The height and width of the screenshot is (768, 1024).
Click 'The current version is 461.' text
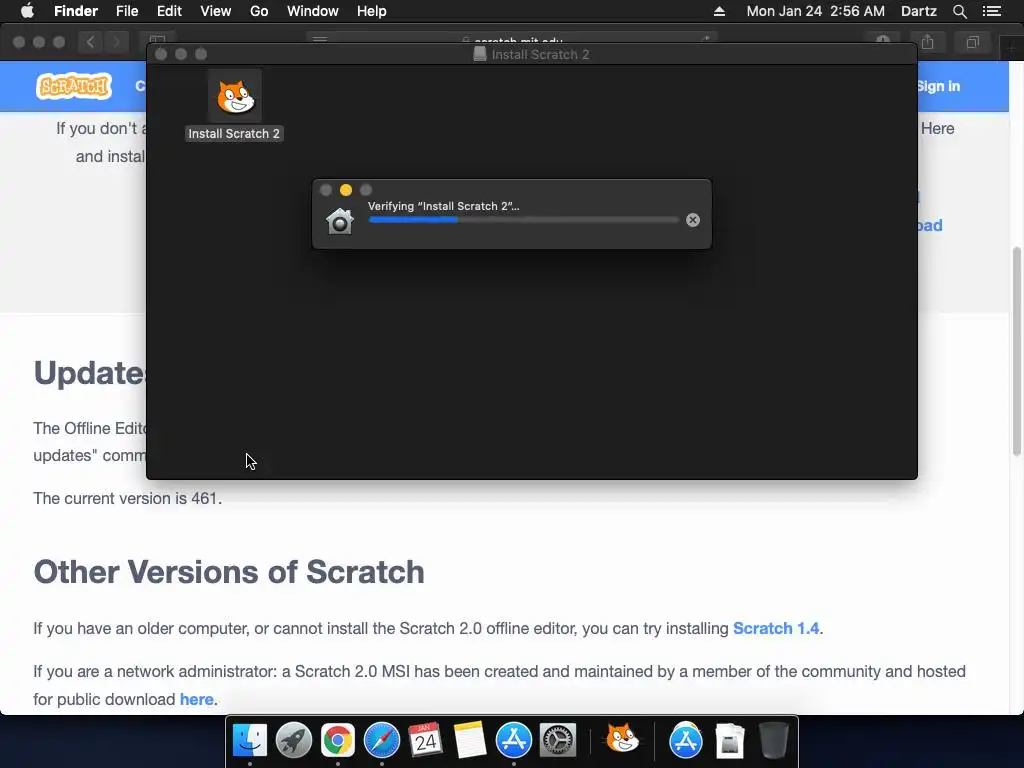click(128, 498)
